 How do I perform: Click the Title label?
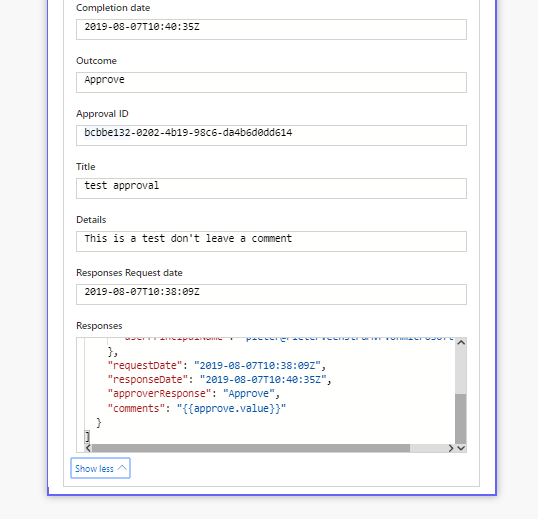[x=86, y=167]
